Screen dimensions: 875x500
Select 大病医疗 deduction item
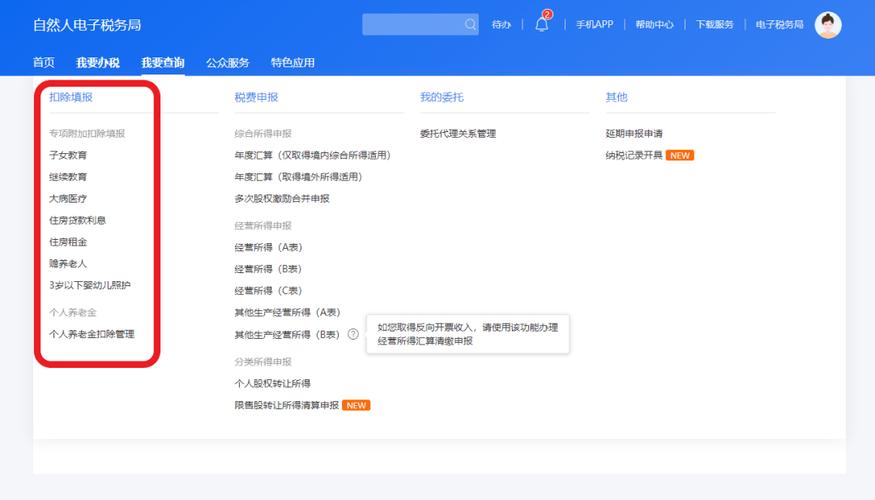coord(68,199)
